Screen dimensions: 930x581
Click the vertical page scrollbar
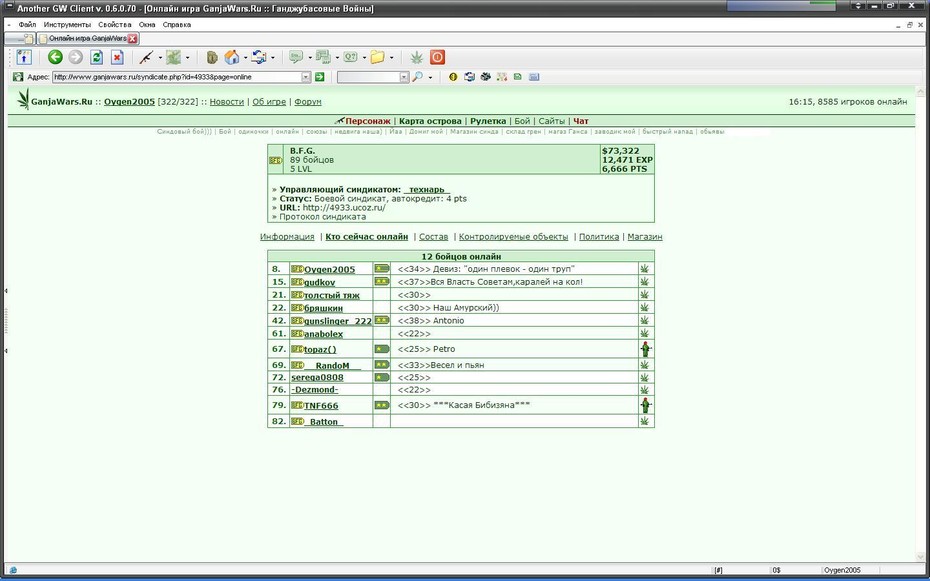point(921,325)
